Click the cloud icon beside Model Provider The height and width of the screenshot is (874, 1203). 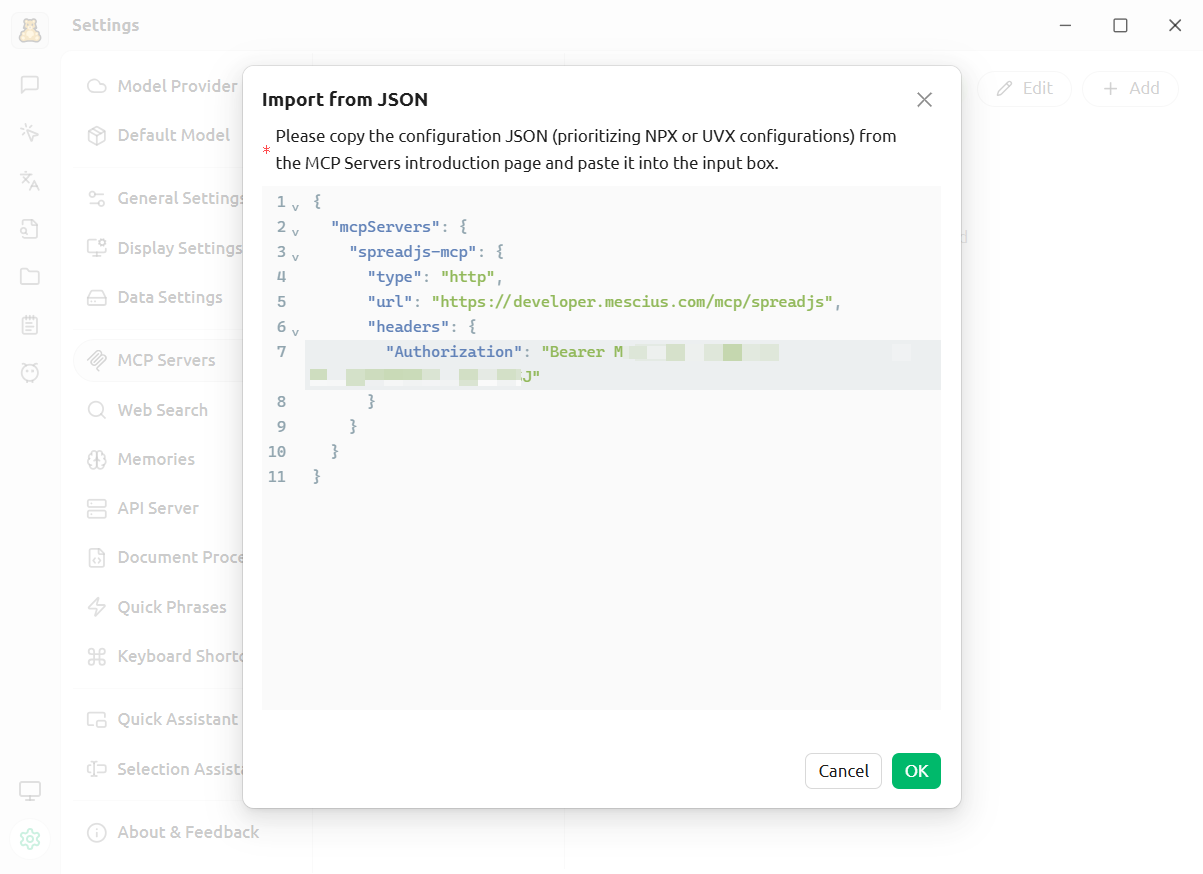pyautogui.click(x=97, y=86)
